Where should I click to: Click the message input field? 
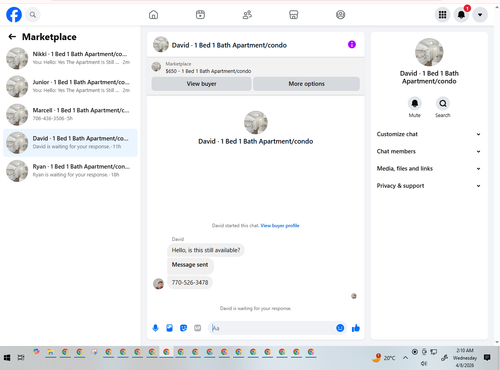[x=272, y=328]
